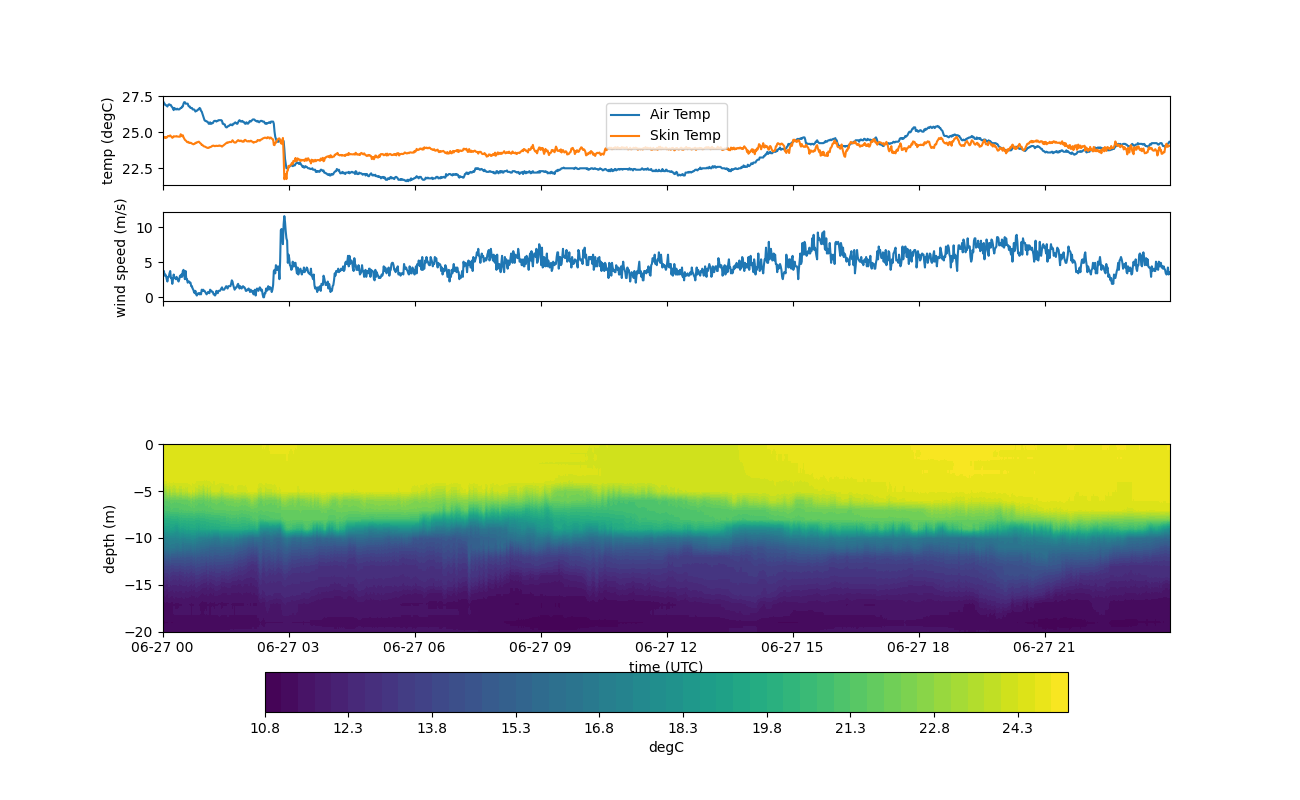This screenshot has width=1300, height=800.
Task: Click the "time (UTC)" x-axis label
Action: tap(665, 667)
